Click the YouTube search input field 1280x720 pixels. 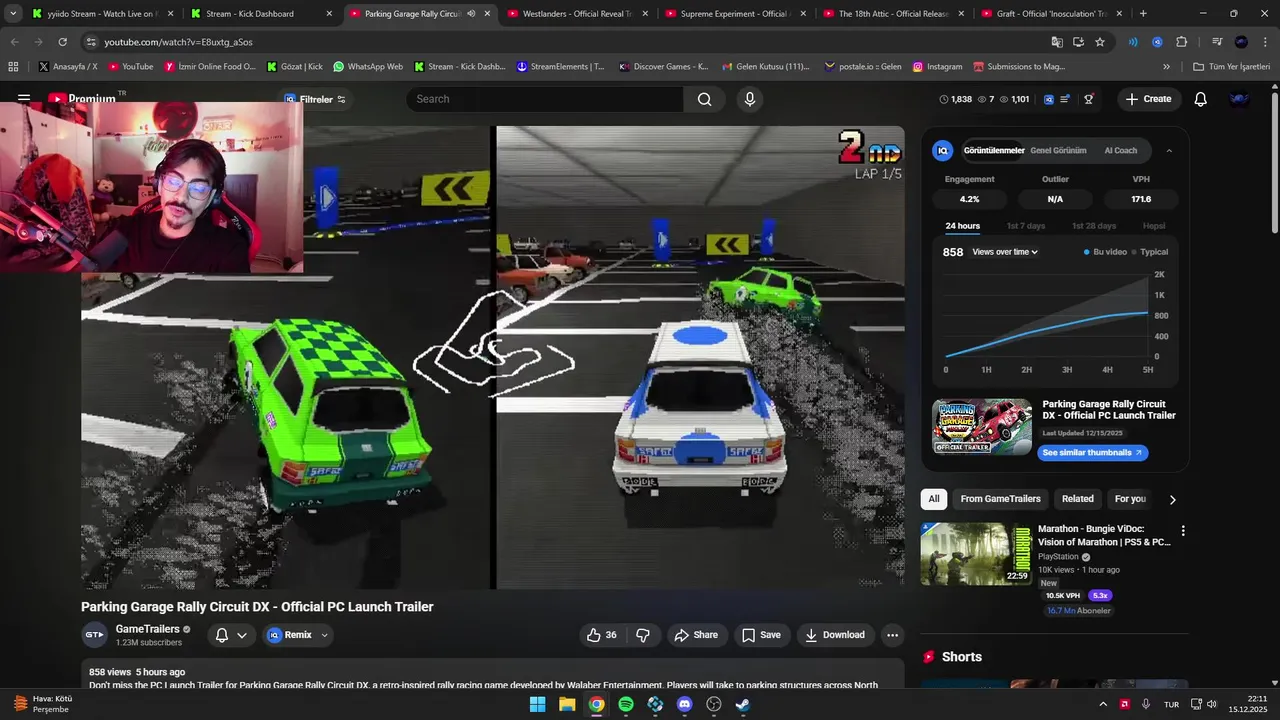click(x=545, y=99)
